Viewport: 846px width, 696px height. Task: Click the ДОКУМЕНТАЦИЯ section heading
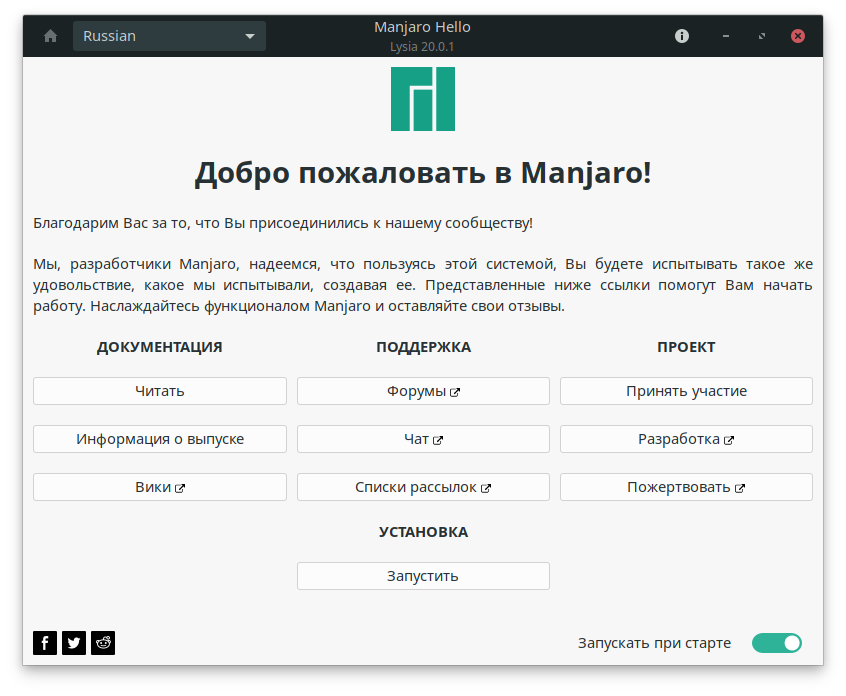click(x=160, y=347)
